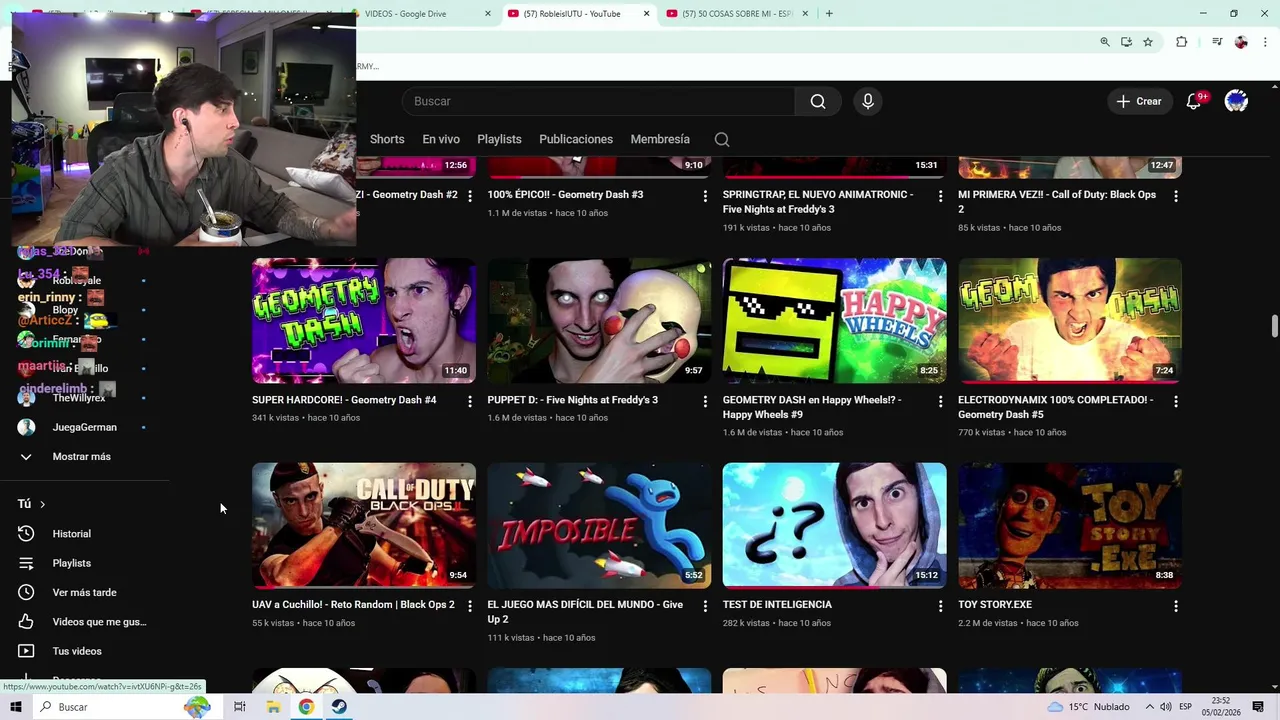Image resolution: width=1280 pixels, height=720 pixels.
Task: Open the channel Playlists tab
Action: tap(499, 139)
